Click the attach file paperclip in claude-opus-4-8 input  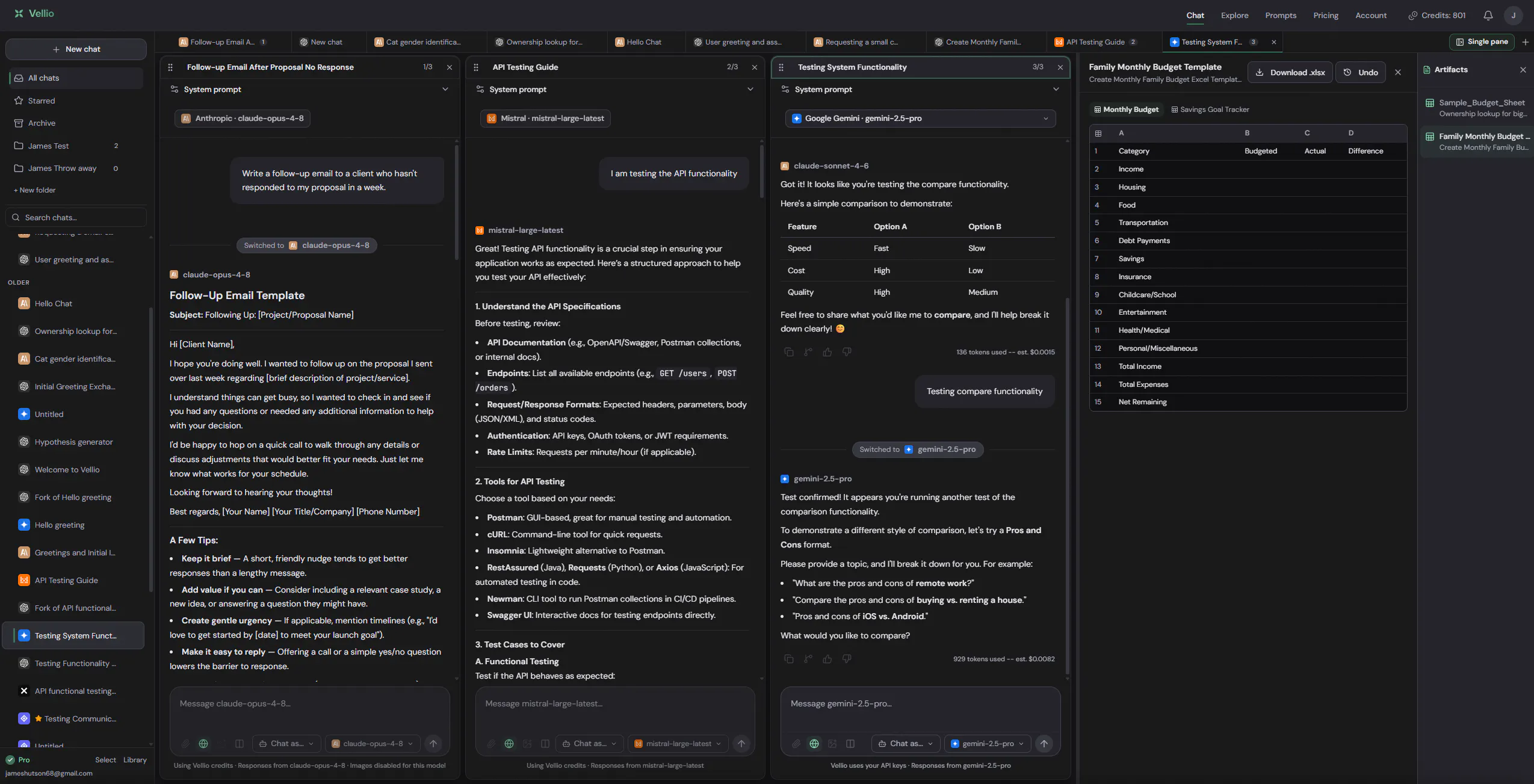185,744
